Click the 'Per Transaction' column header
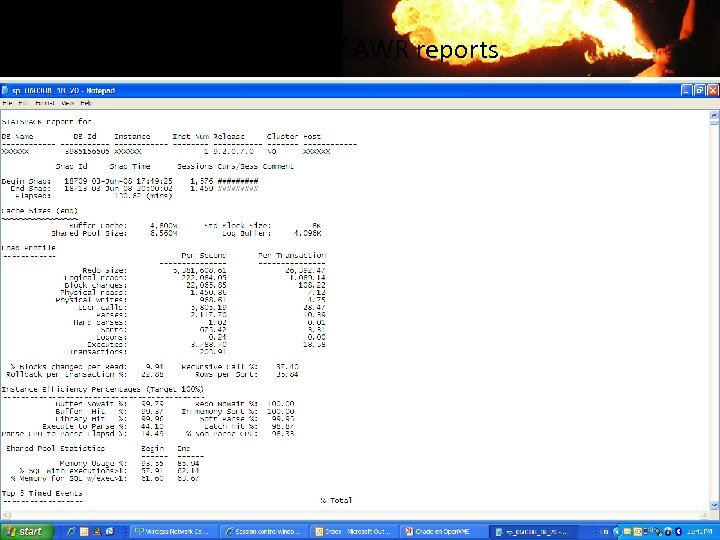This screenshot has height=540, width=720. 292,255
